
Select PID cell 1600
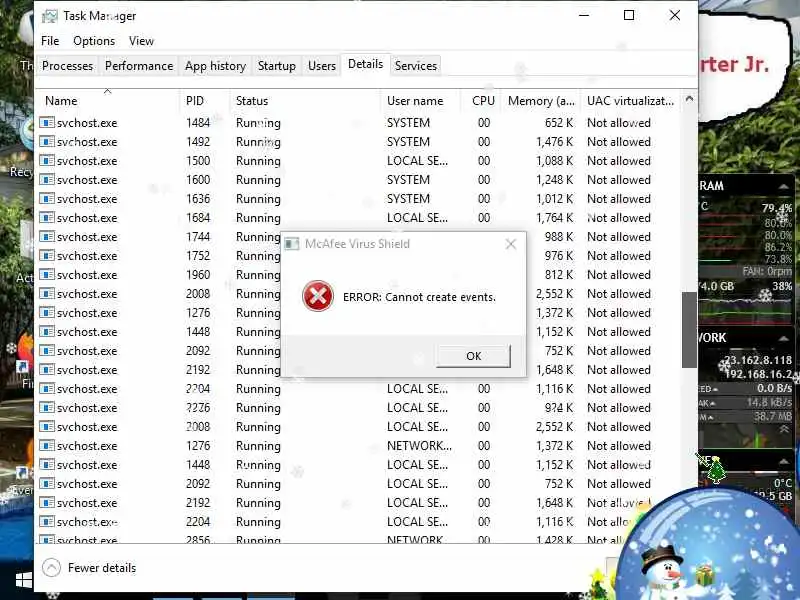click(198, 180)
